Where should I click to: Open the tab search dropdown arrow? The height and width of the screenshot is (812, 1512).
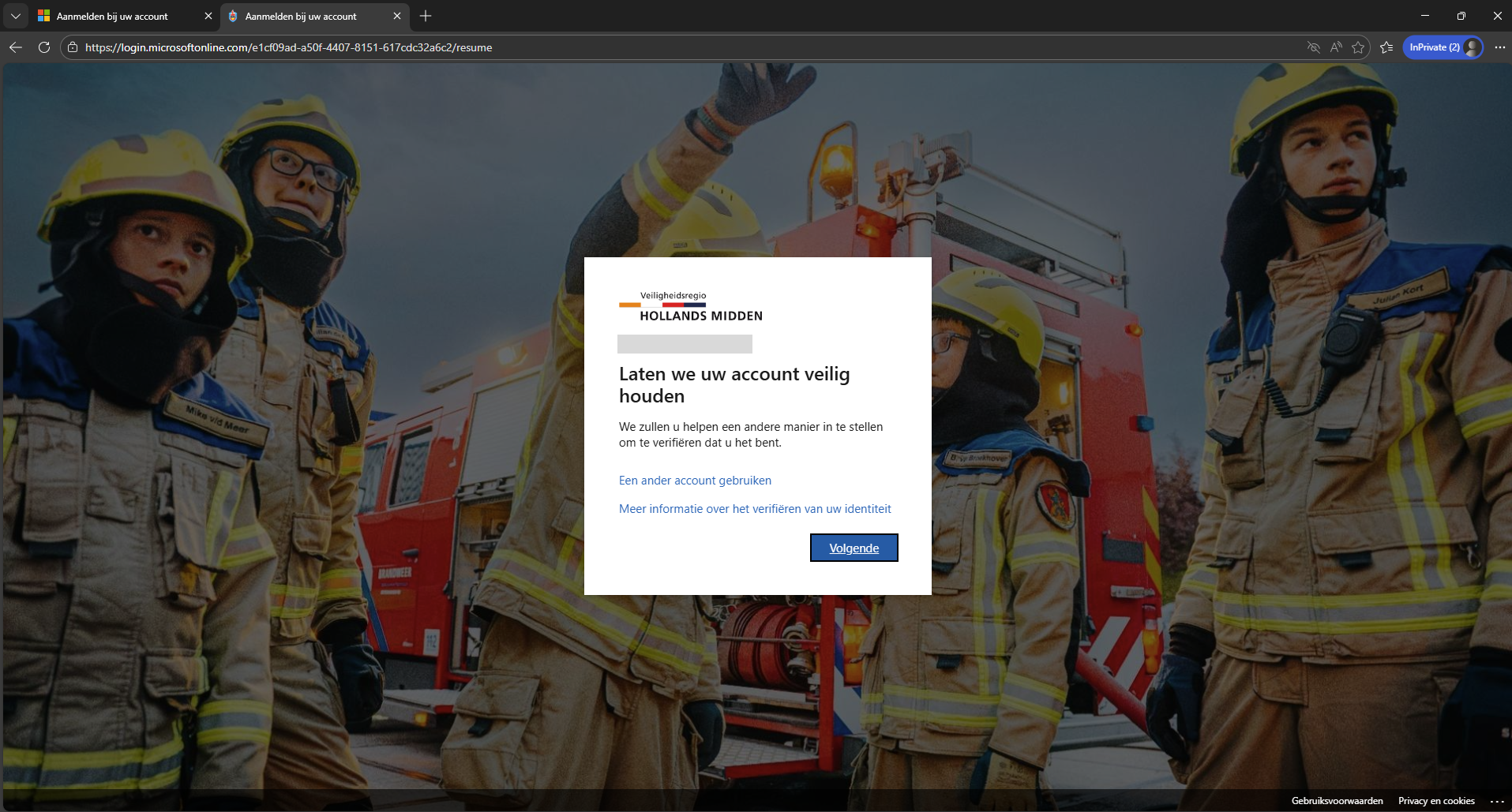15,16
